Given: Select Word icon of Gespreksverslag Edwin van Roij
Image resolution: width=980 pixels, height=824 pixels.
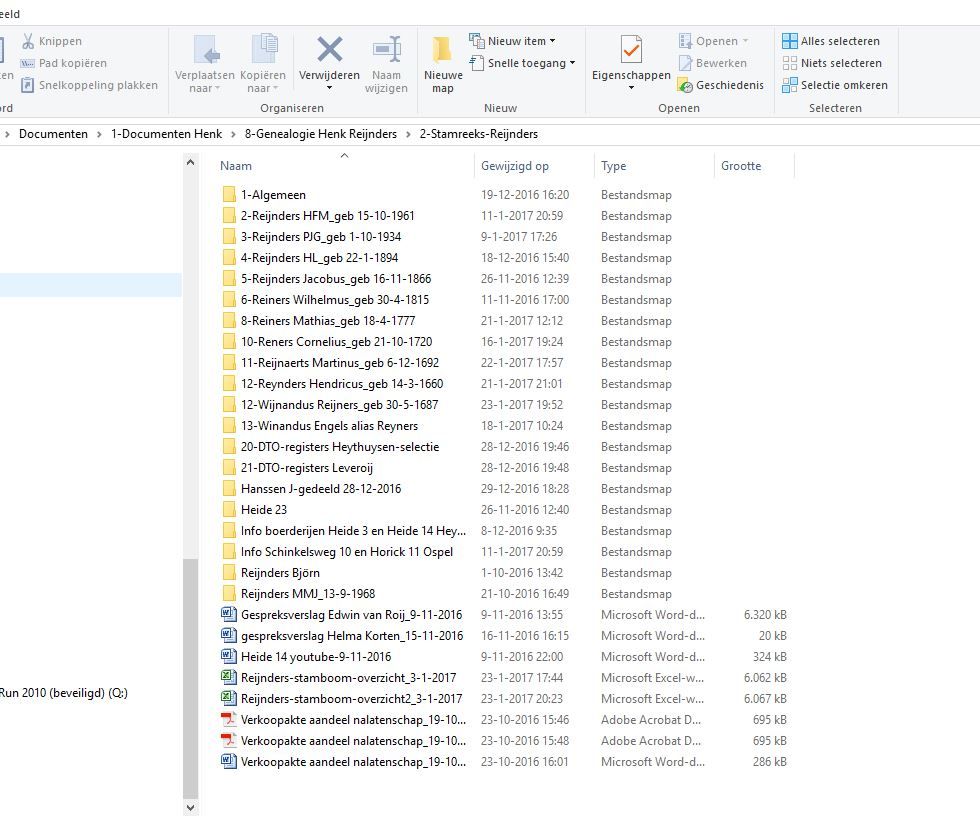Looking at the screenshot, I should [229, 615].
